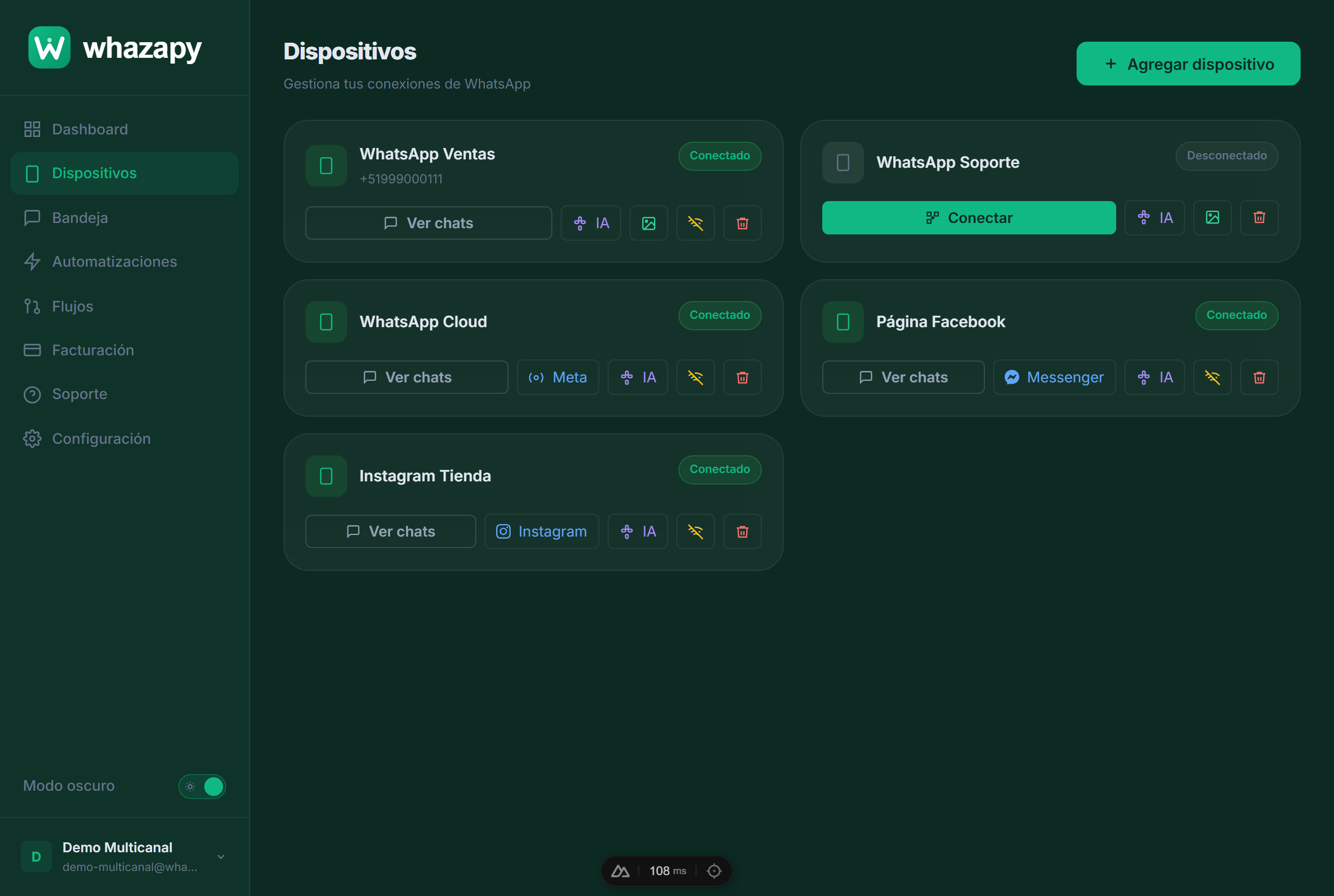Click the Meta button on WhatsApp Cloud
The height and width of the screenshot is (896, 1334).
[x=557, y=377]
